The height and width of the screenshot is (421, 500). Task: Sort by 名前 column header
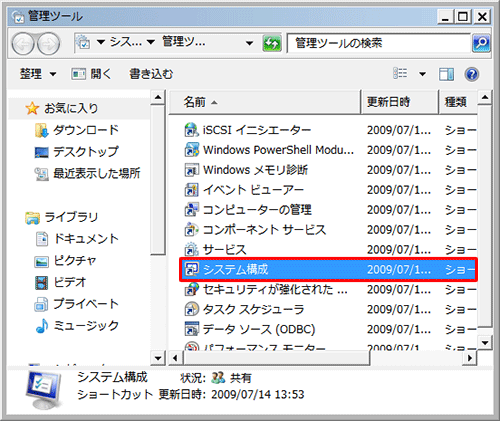(265, 102)
